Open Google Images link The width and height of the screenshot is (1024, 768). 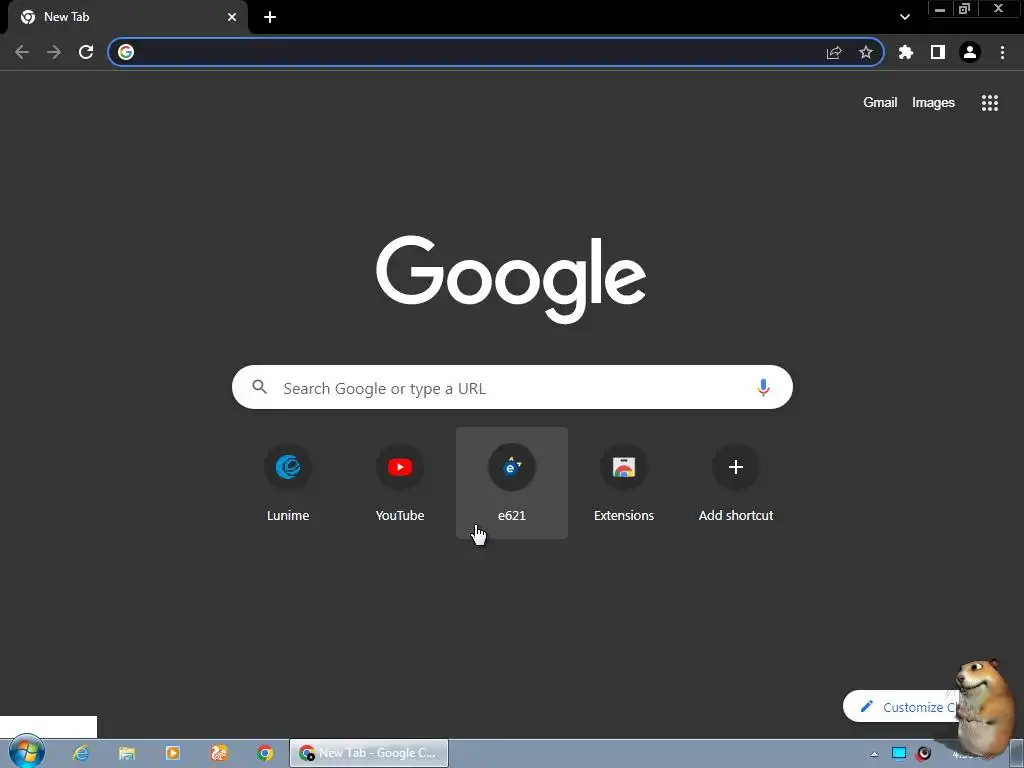pos(933,103)
